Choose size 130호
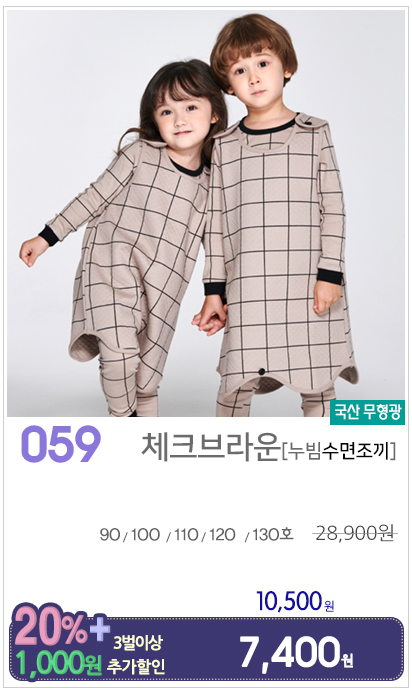 [273, 534]
